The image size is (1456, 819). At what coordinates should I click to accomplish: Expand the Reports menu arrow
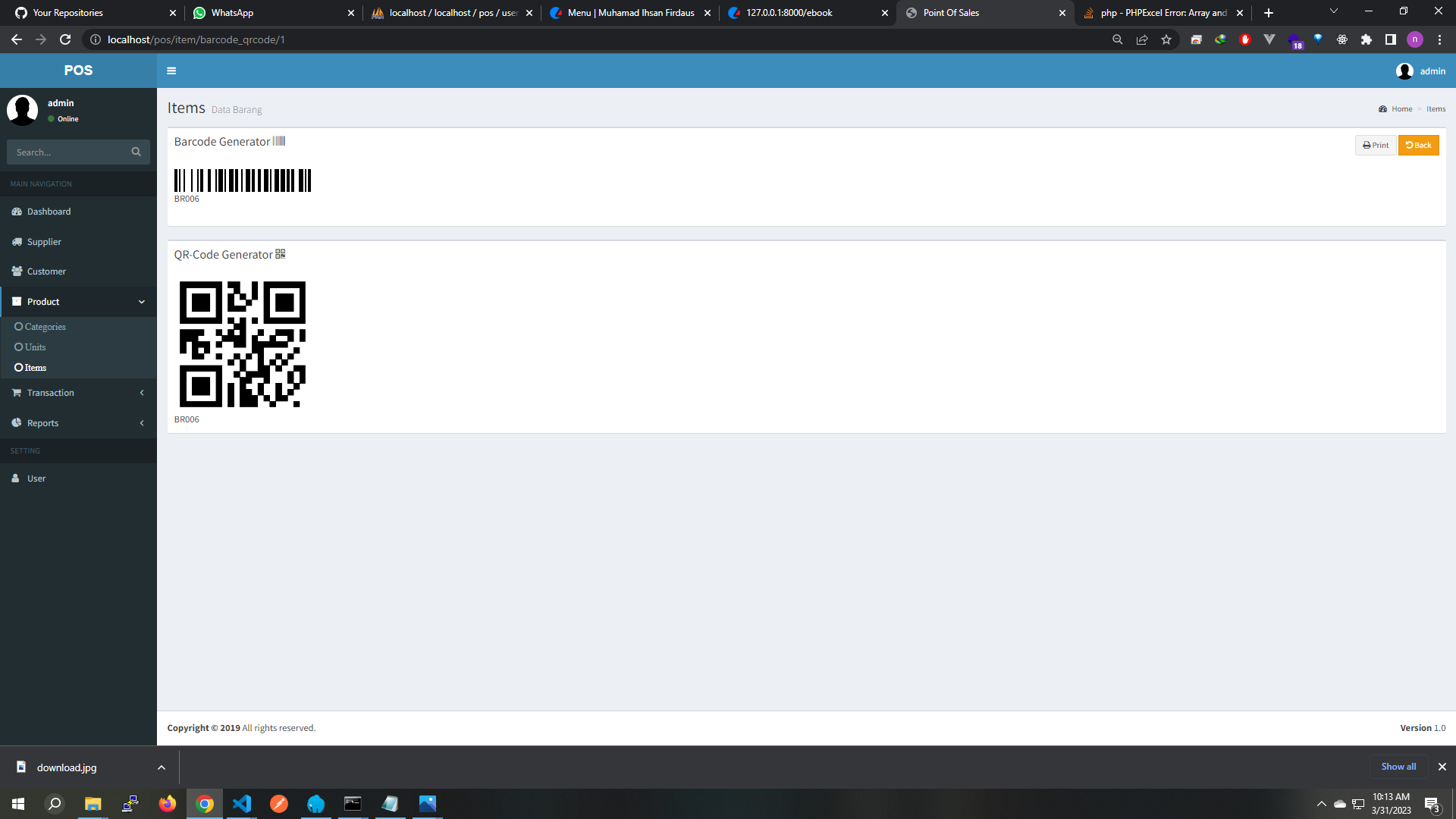pyautogui.click(x=142, y=423)
